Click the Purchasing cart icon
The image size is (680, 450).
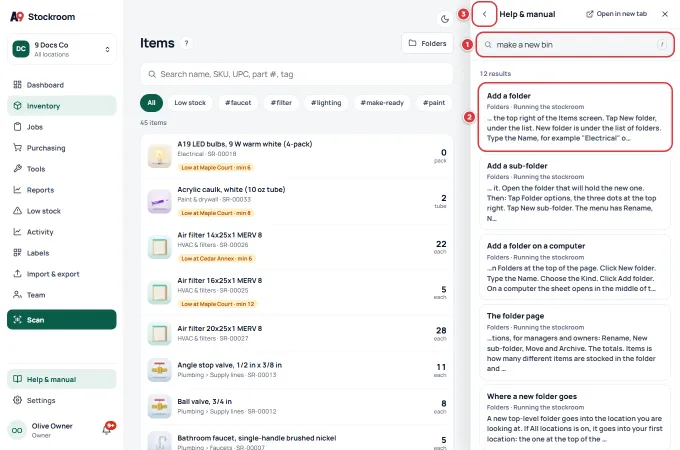tap(17, 147)
